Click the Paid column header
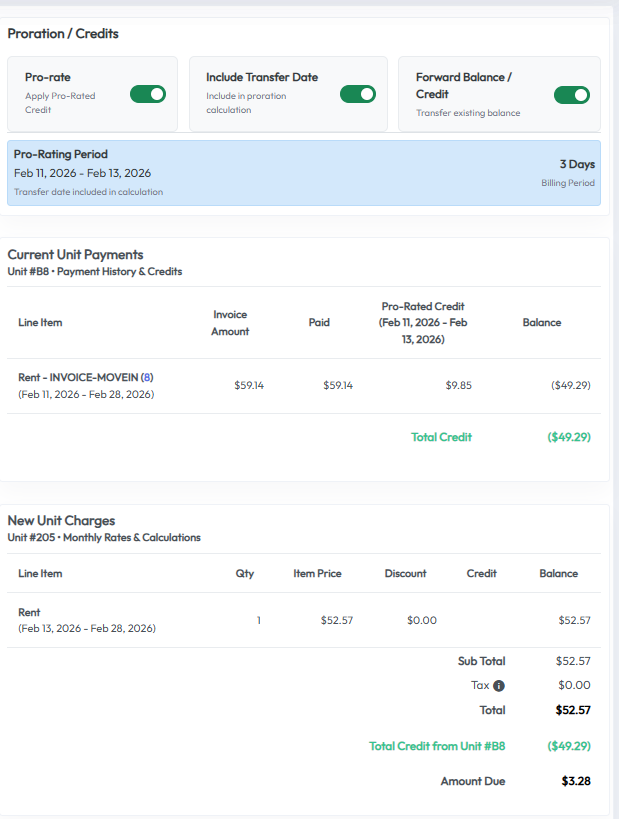This screenshot has height=819, width=619. 319,322
